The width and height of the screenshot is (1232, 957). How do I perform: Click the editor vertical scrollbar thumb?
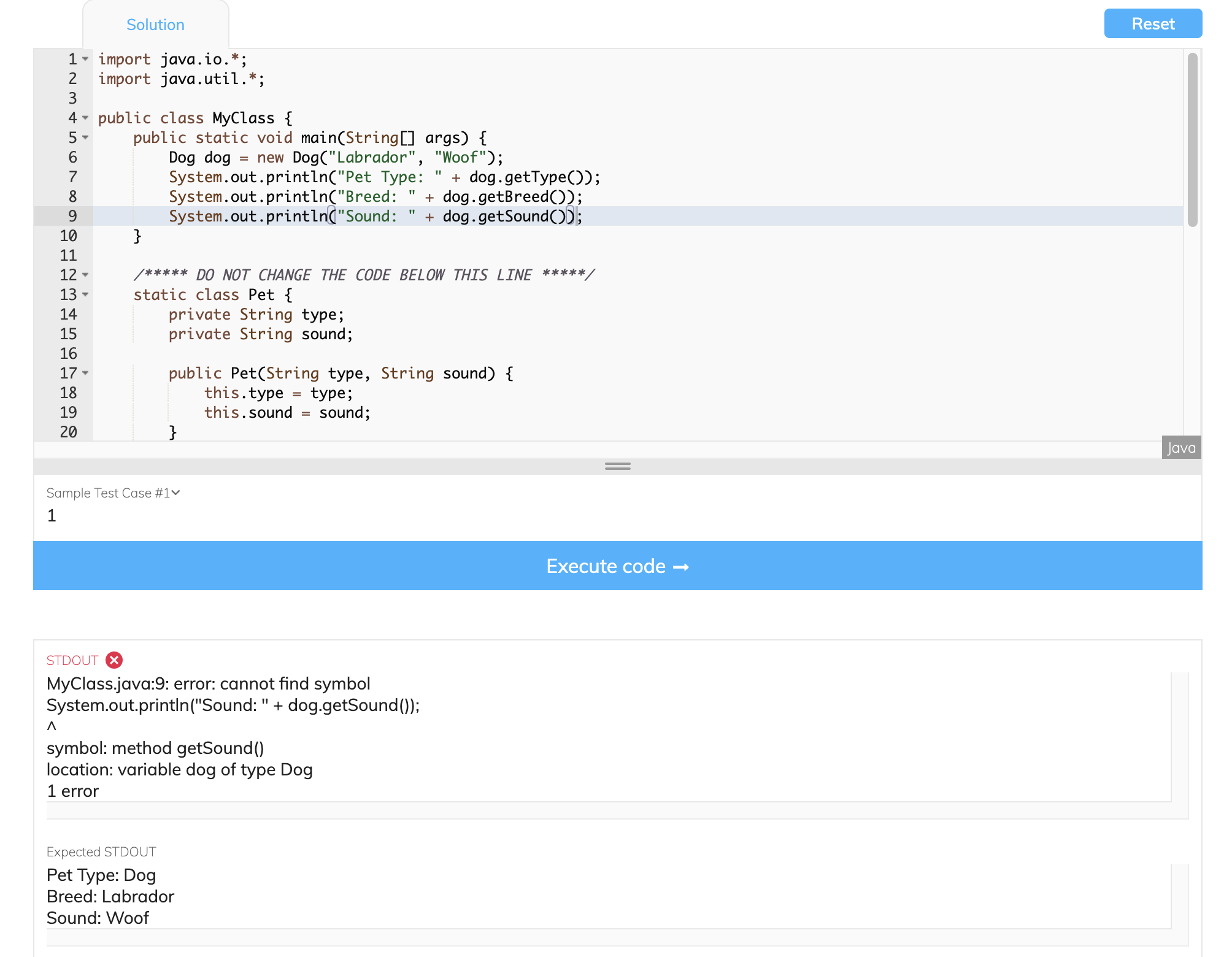coord(1192,140)
